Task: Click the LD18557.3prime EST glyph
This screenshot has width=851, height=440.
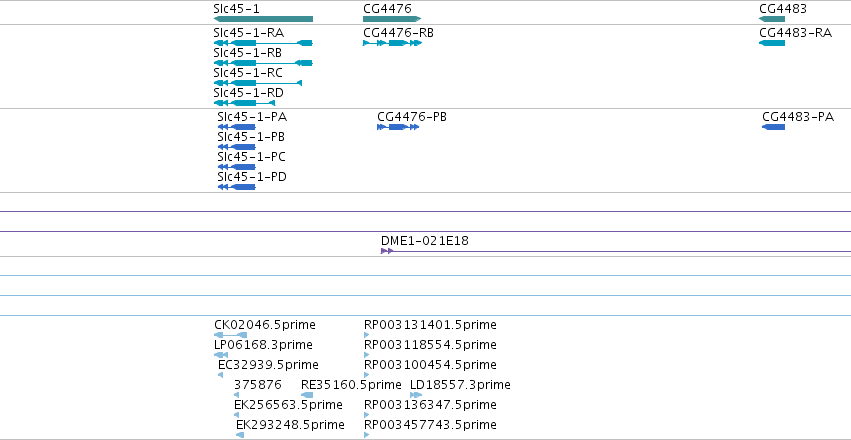Action: tap(416, 395)
